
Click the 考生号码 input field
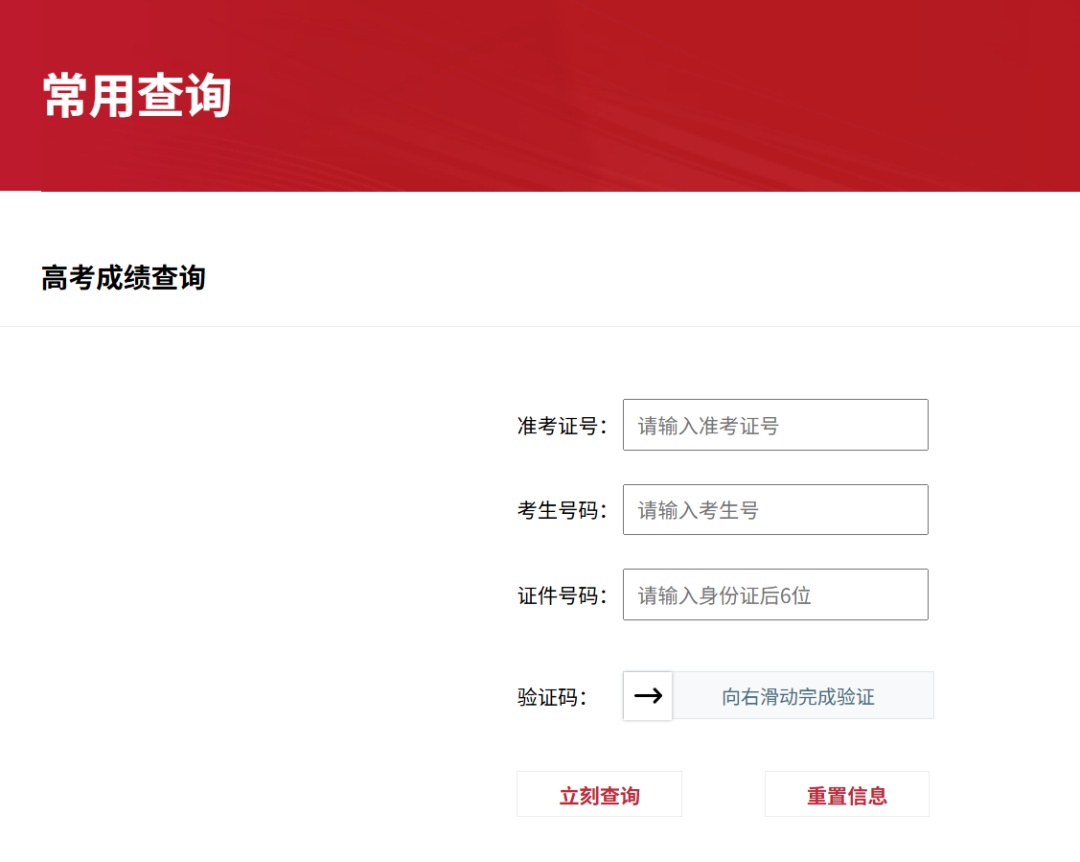pyautogui.click(x=776, y=509)
